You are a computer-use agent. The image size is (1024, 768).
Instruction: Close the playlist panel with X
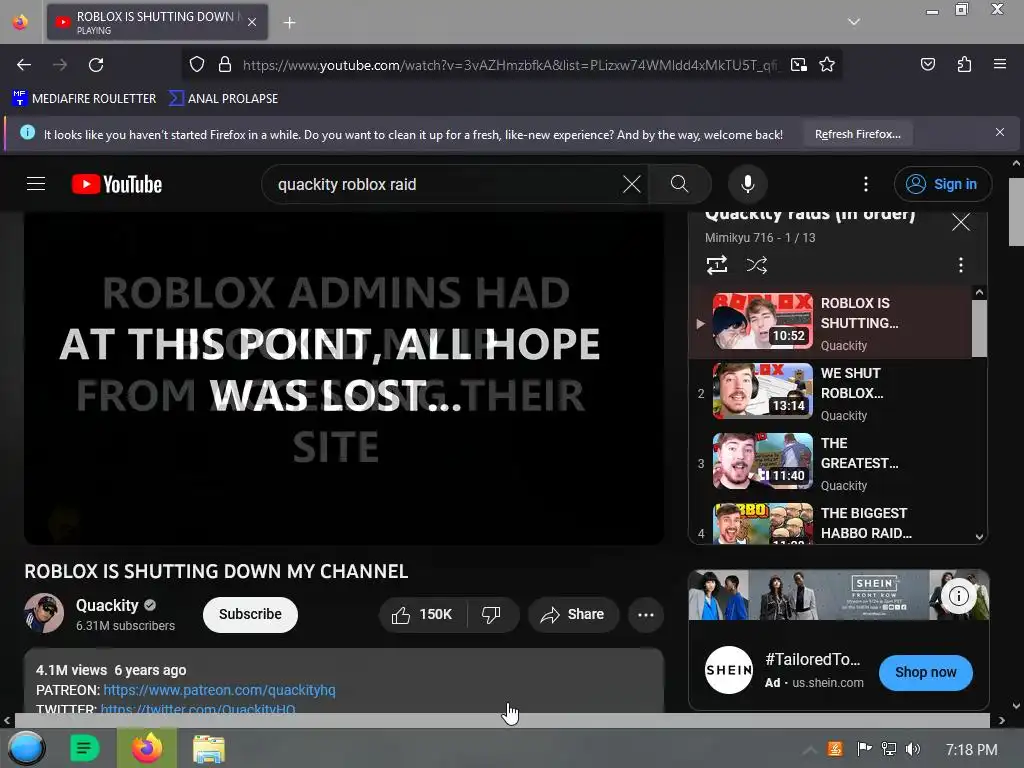[961, 222]
